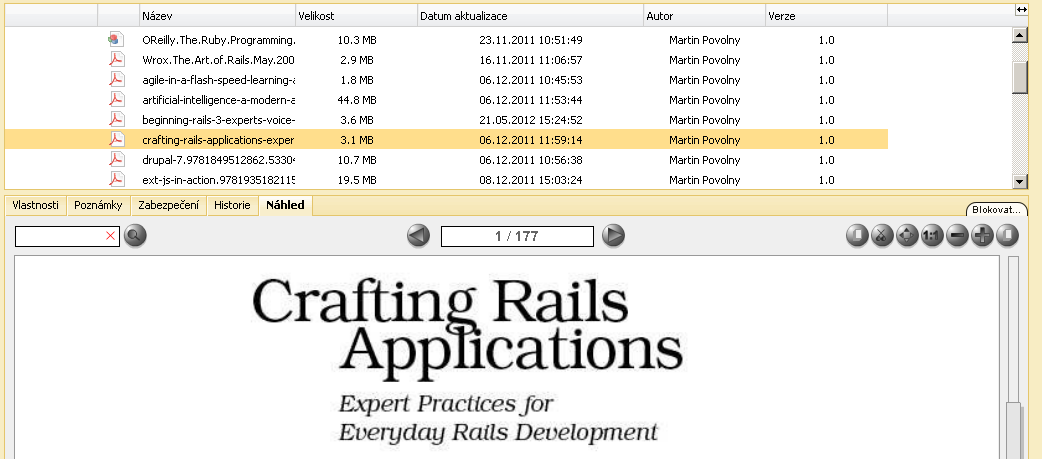
Task: Click the page icon right of the plus button
Action: click(x=1007, y=235)
